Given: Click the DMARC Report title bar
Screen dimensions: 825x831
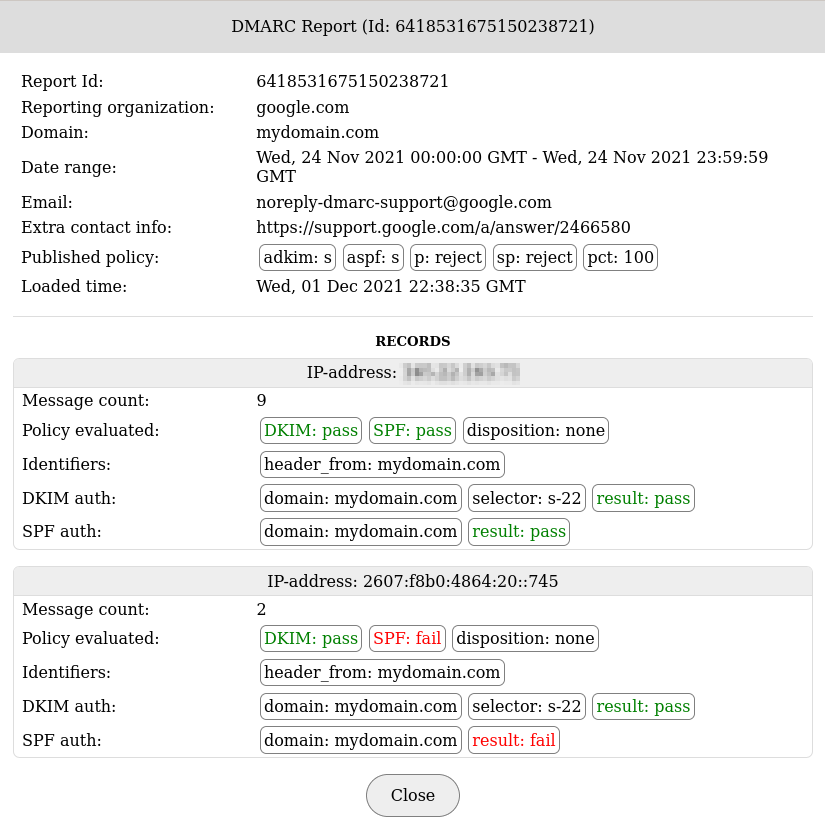Looking at the screenshot, I should coord(412,27).
